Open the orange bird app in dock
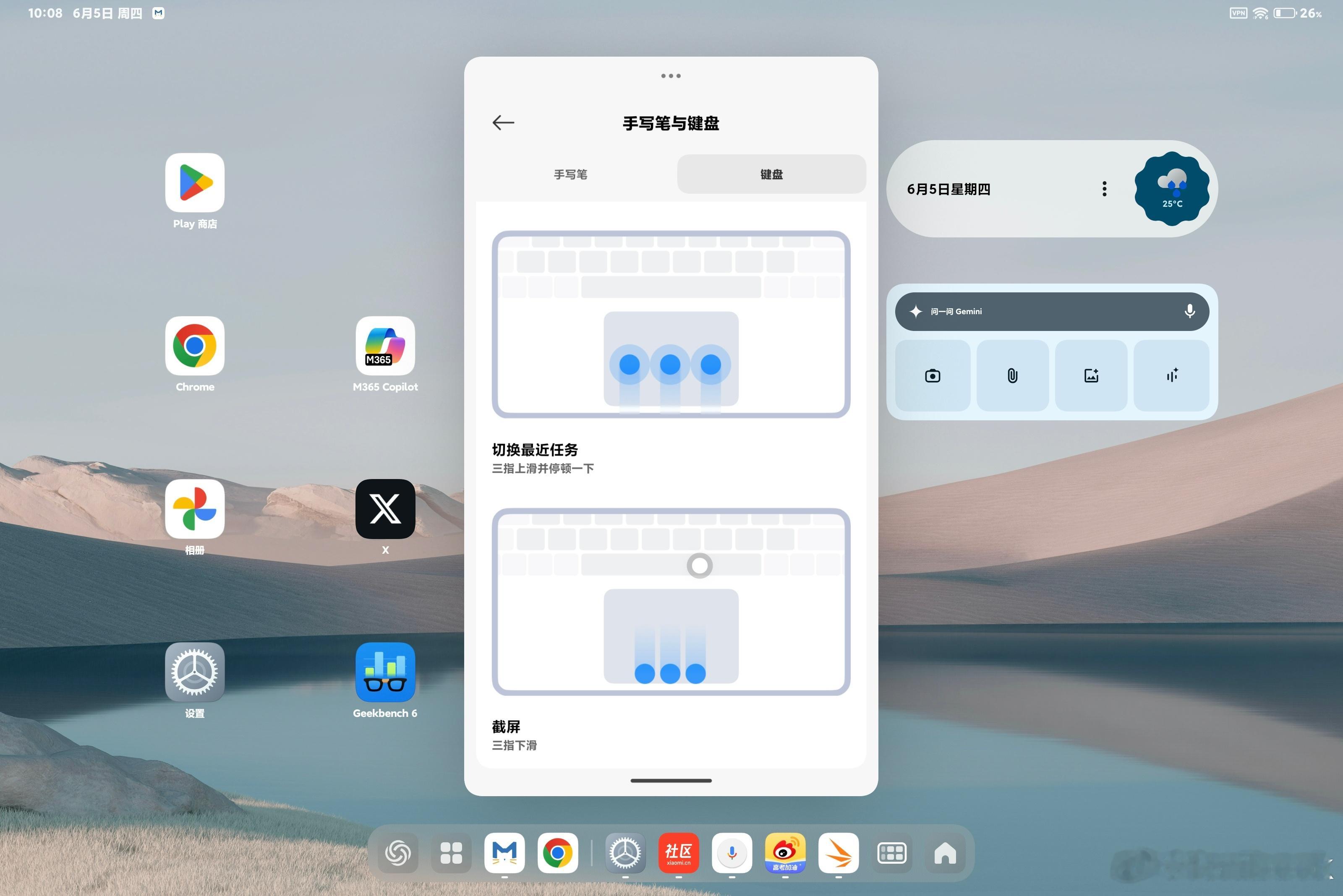 [x=838, y=853]
